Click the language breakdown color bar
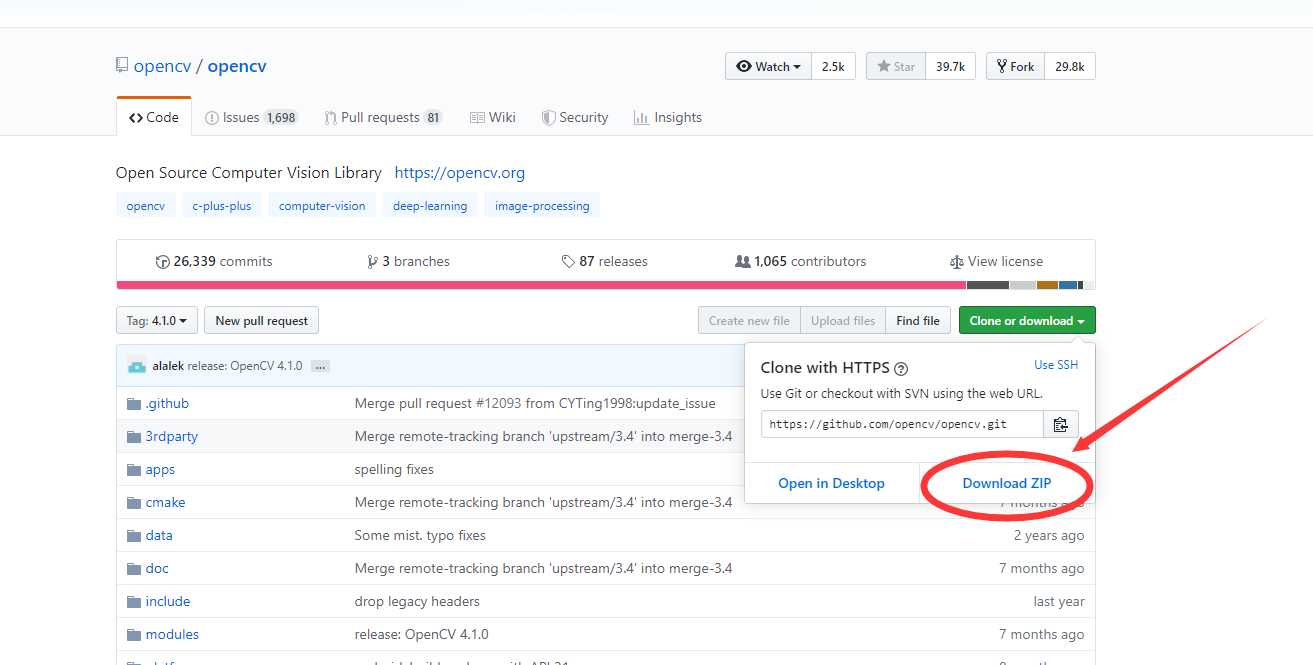Screen dimensions: 1313x665 coord(606,285)
